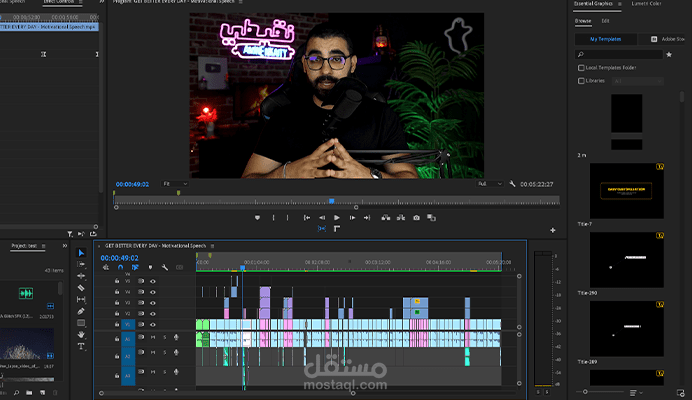The height and width of the screenshot is (400, 692).
Task: Select the Track Select Forward tool
Action: tap(81, 264)
